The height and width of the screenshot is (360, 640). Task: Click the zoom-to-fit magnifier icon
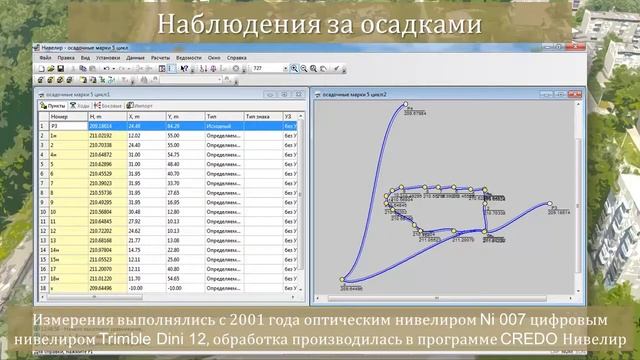pos(313,69)
